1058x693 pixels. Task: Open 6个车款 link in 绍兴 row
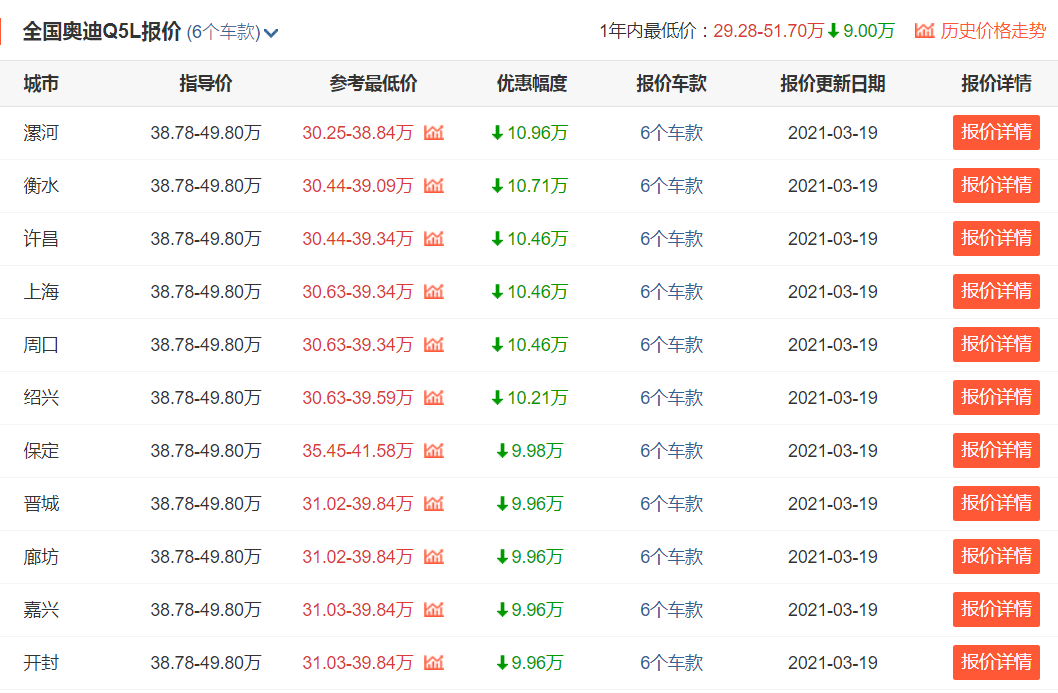coord(671,397)
